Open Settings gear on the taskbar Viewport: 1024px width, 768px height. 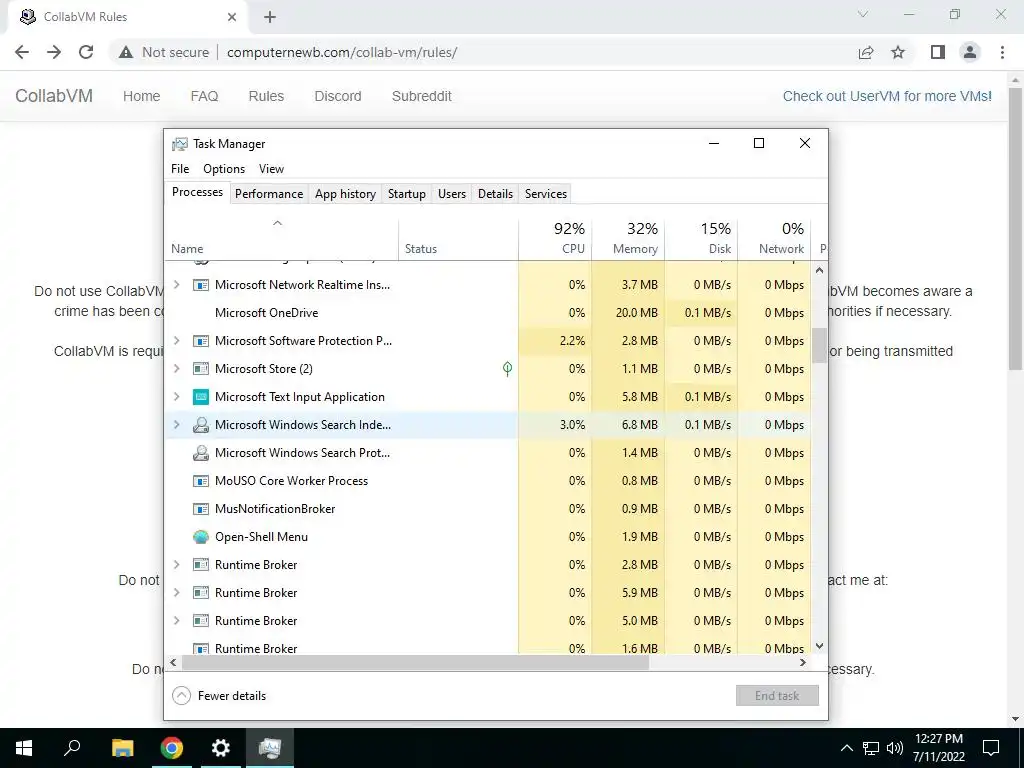click(x=221, y=748)
